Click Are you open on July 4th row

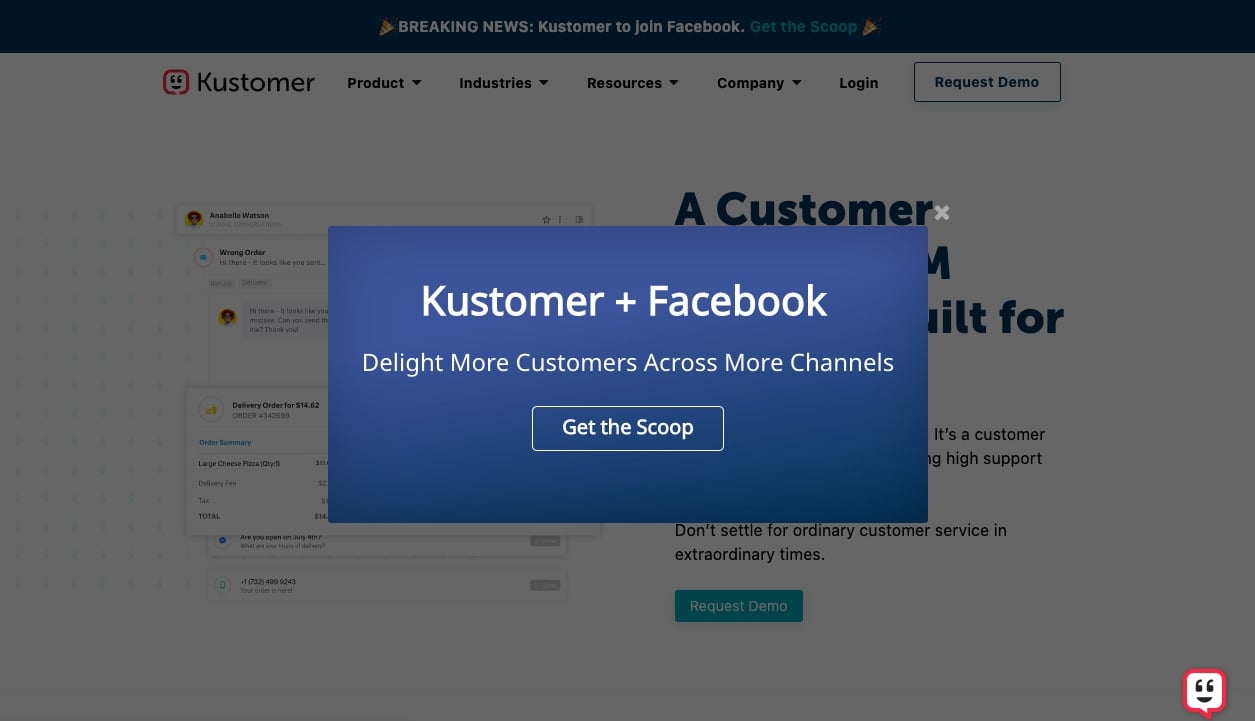(x=386, y=541)
